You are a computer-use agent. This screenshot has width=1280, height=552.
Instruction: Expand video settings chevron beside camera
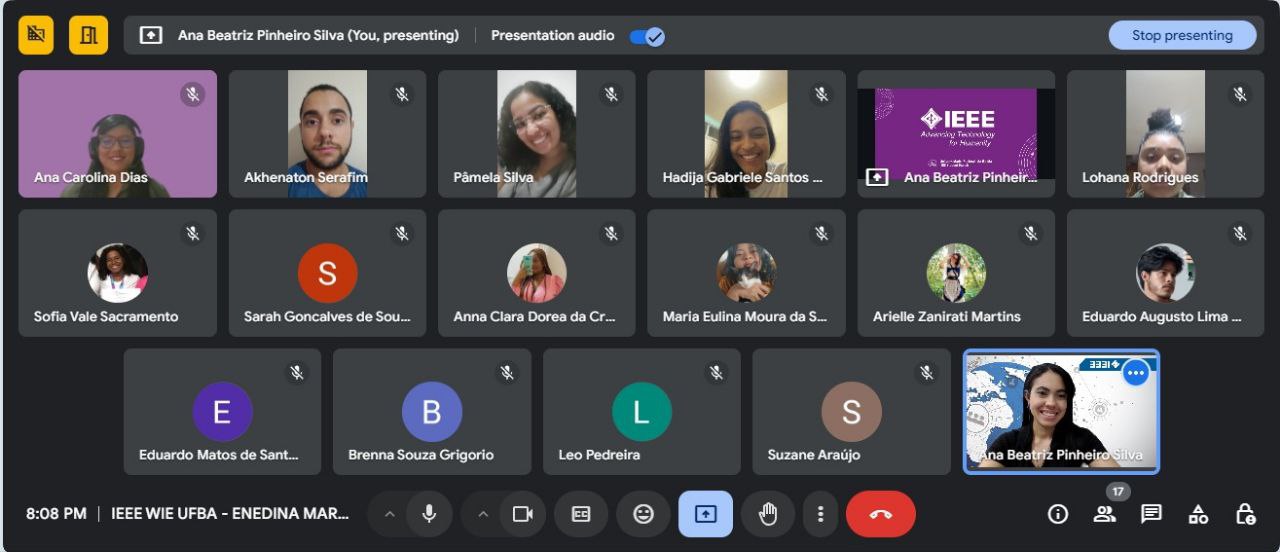click(x=483, y=514)
